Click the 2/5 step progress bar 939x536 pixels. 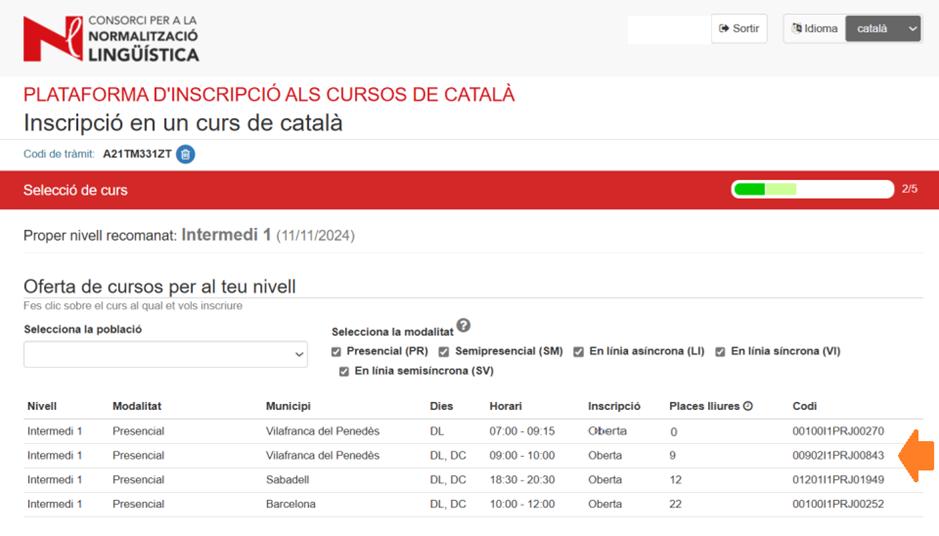click(812, 189)
